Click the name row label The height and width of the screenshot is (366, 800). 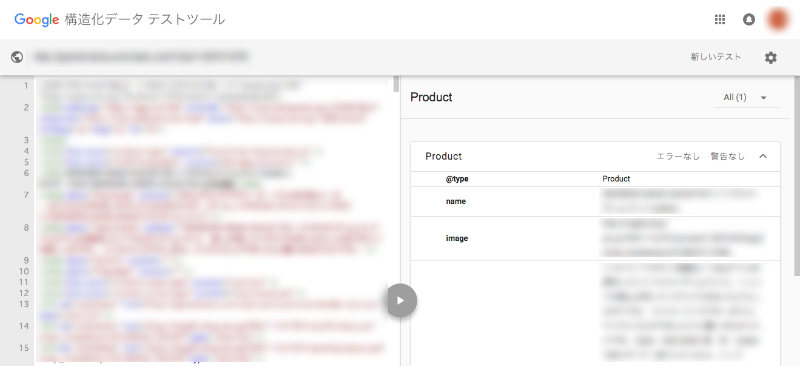456,202
